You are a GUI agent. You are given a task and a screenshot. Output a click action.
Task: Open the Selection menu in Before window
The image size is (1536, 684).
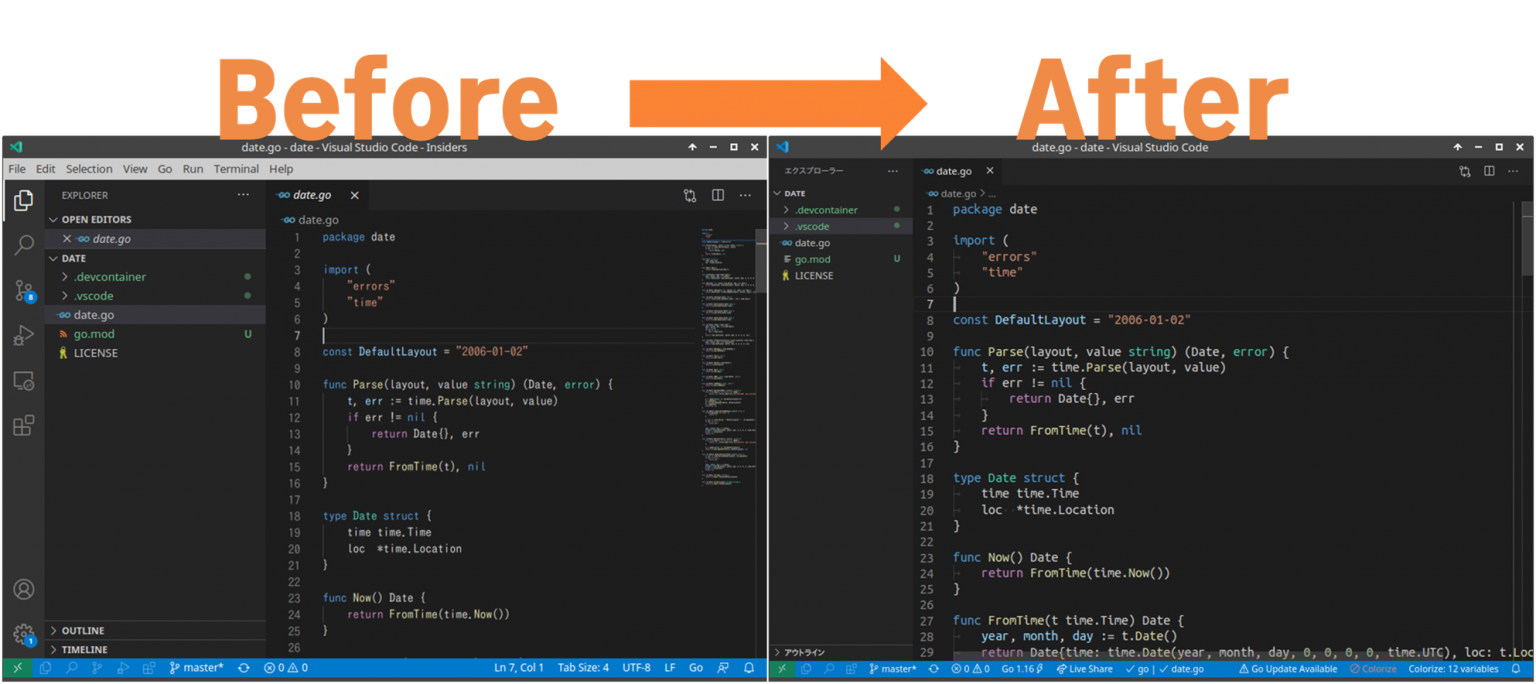coord(89,169)
